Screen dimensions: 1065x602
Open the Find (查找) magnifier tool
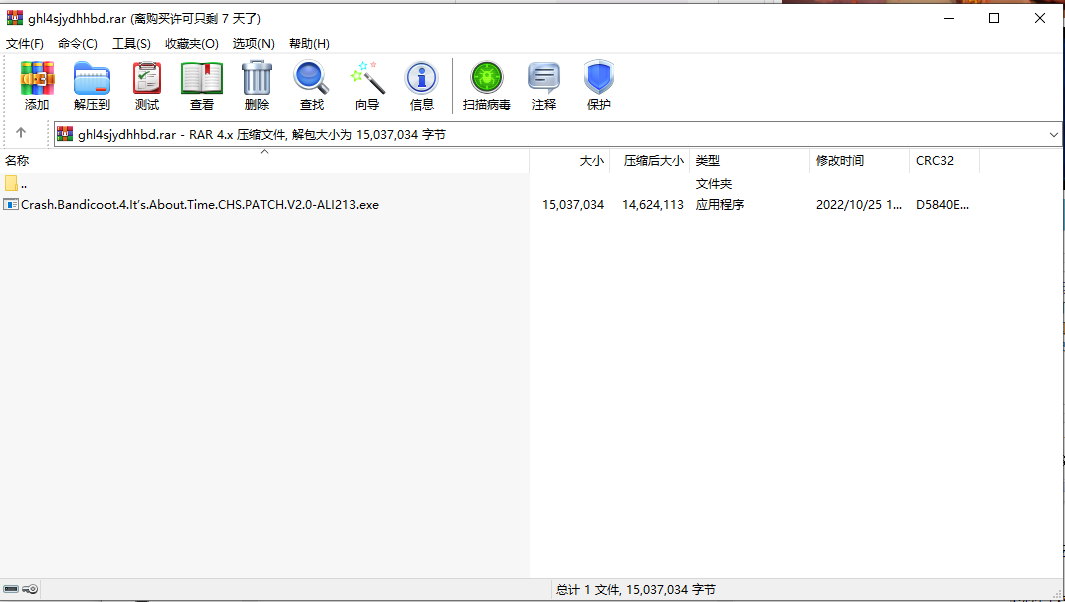312,86
